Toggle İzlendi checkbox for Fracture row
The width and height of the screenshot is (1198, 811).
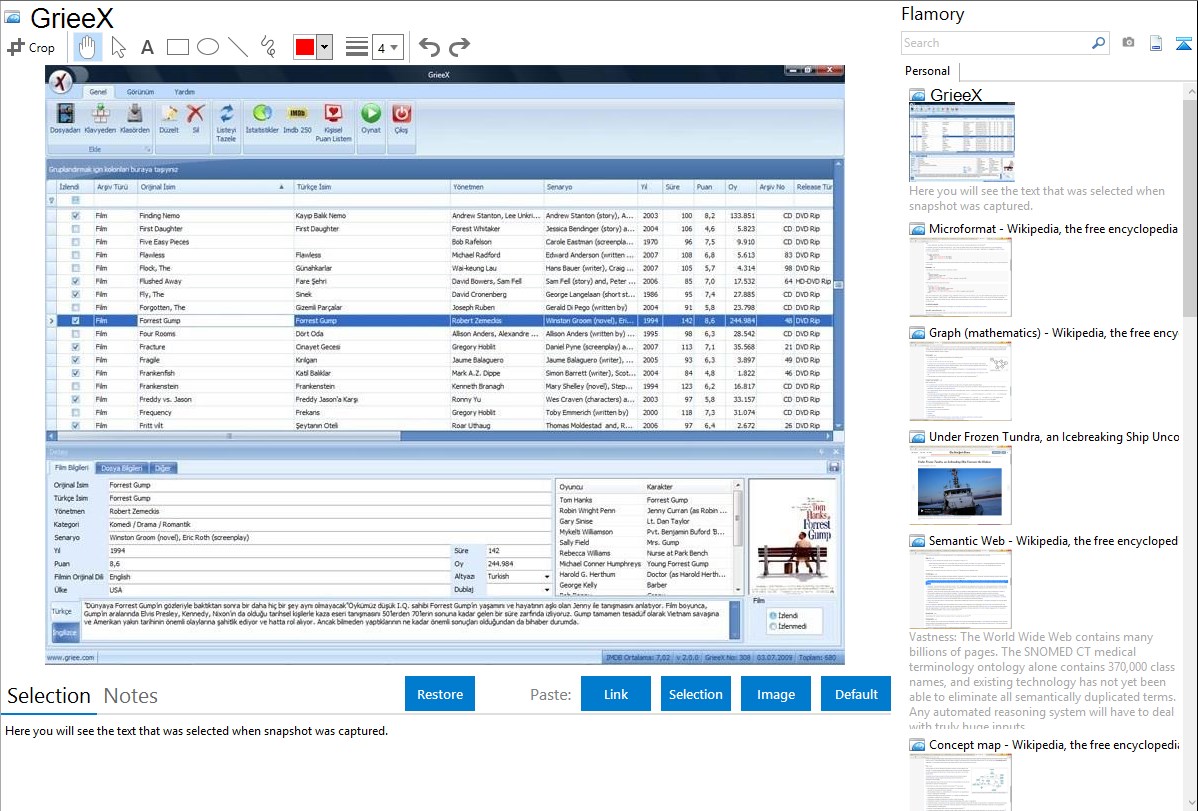point(76,347)
